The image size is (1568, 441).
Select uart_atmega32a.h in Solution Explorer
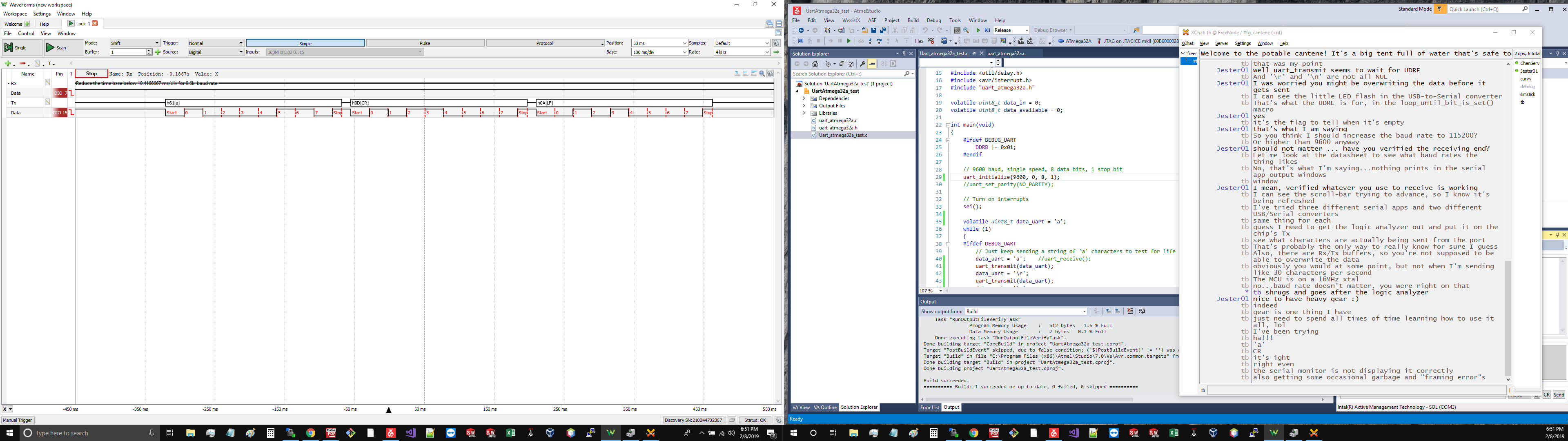point(837,128)
